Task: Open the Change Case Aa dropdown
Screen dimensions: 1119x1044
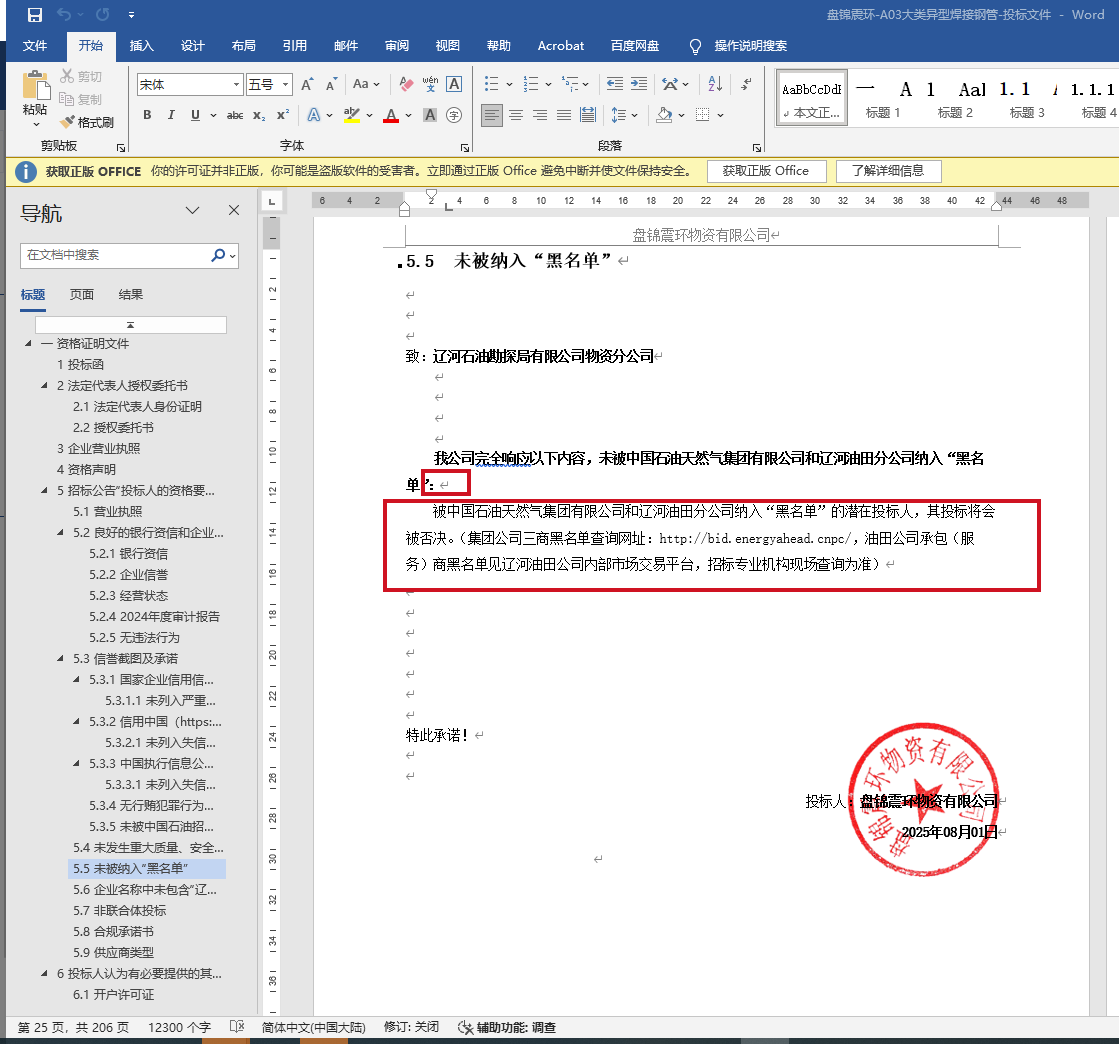Action: coord(366,84)
